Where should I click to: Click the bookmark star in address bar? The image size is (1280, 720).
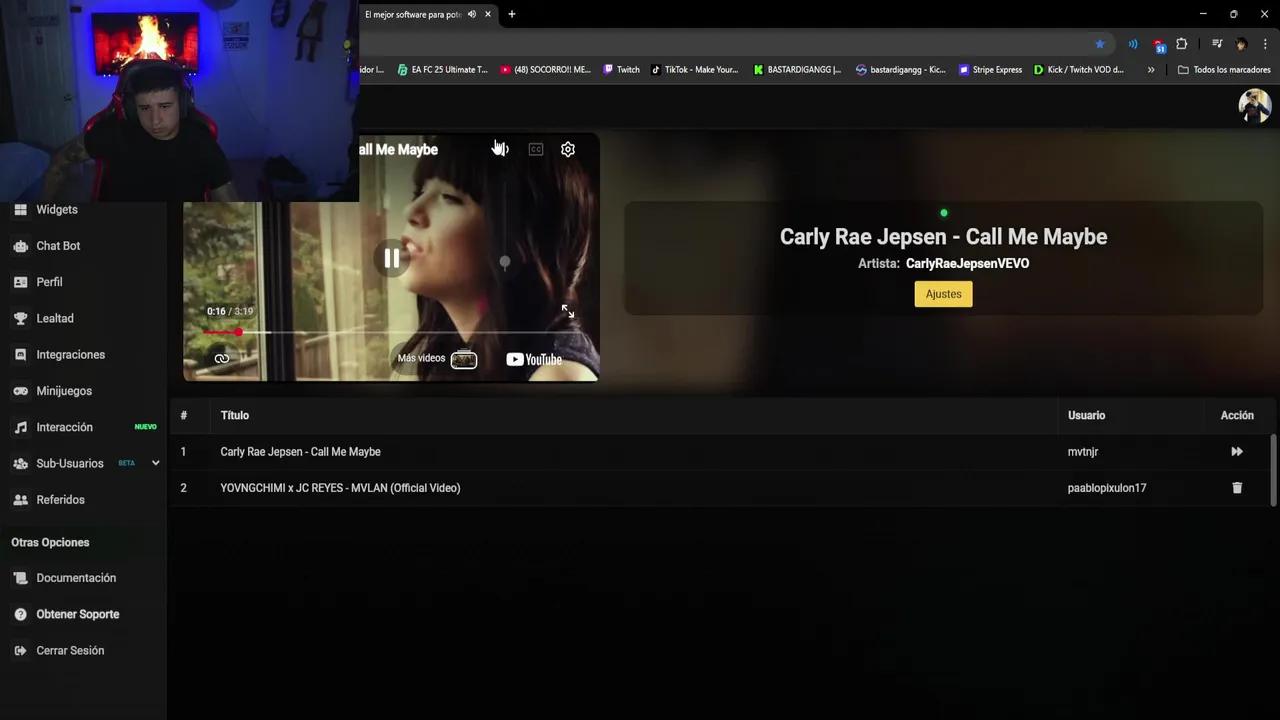(x=1100, y=44)
